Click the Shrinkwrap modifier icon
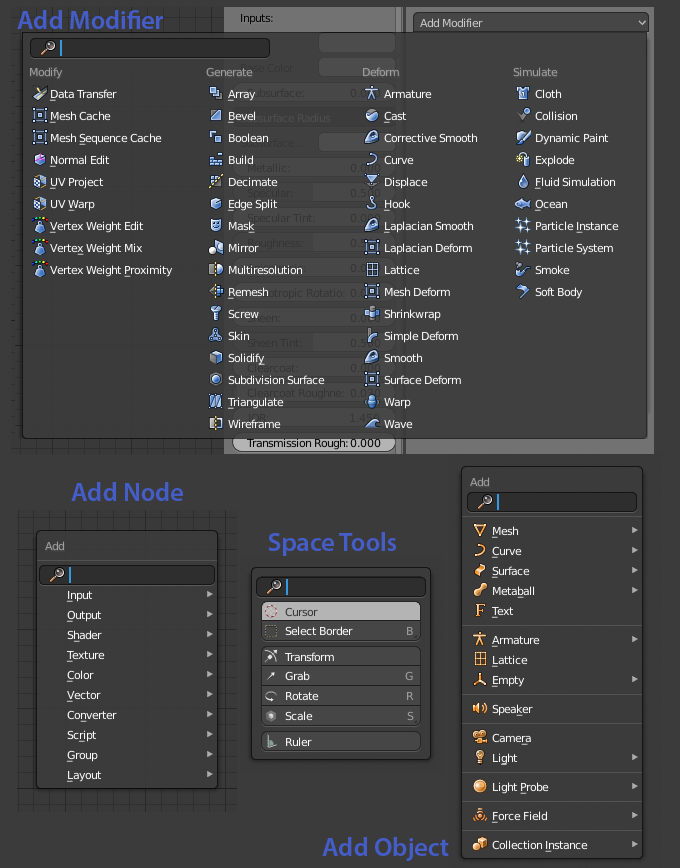 [372, 313]
